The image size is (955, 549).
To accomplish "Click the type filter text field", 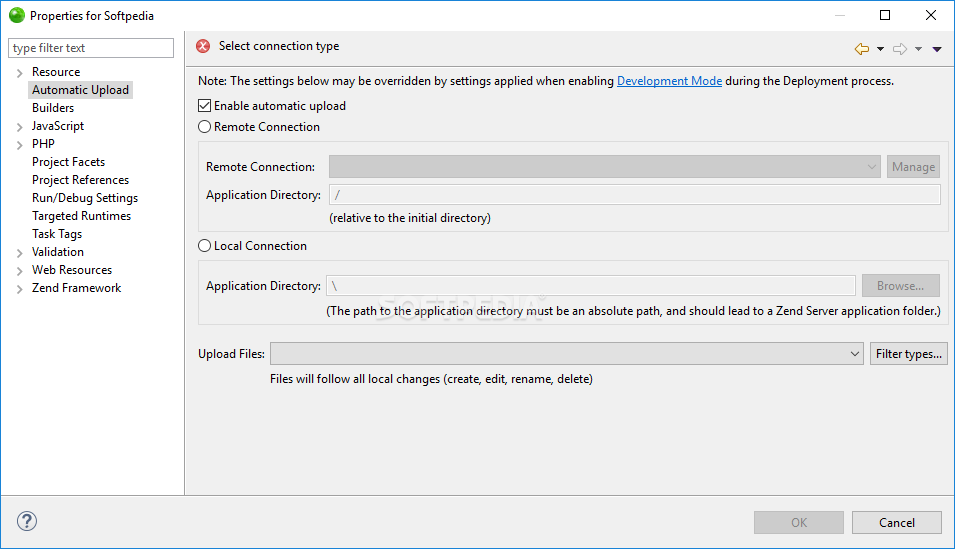I will pyautogui.click(x=91, y=48).
